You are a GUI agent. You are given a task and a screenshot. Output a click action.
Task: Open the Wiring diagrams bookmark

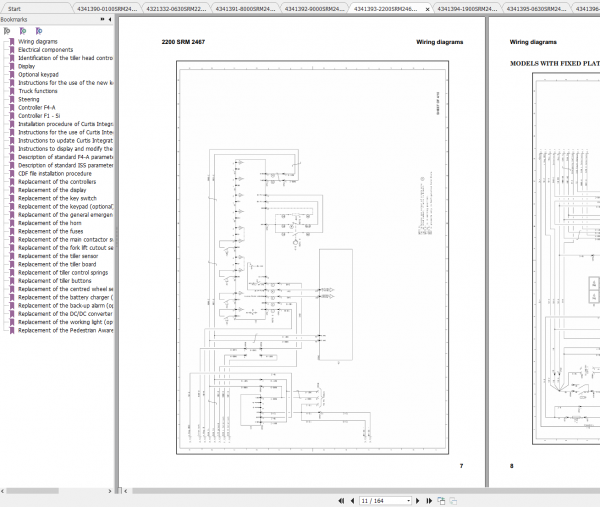(38, 41)
